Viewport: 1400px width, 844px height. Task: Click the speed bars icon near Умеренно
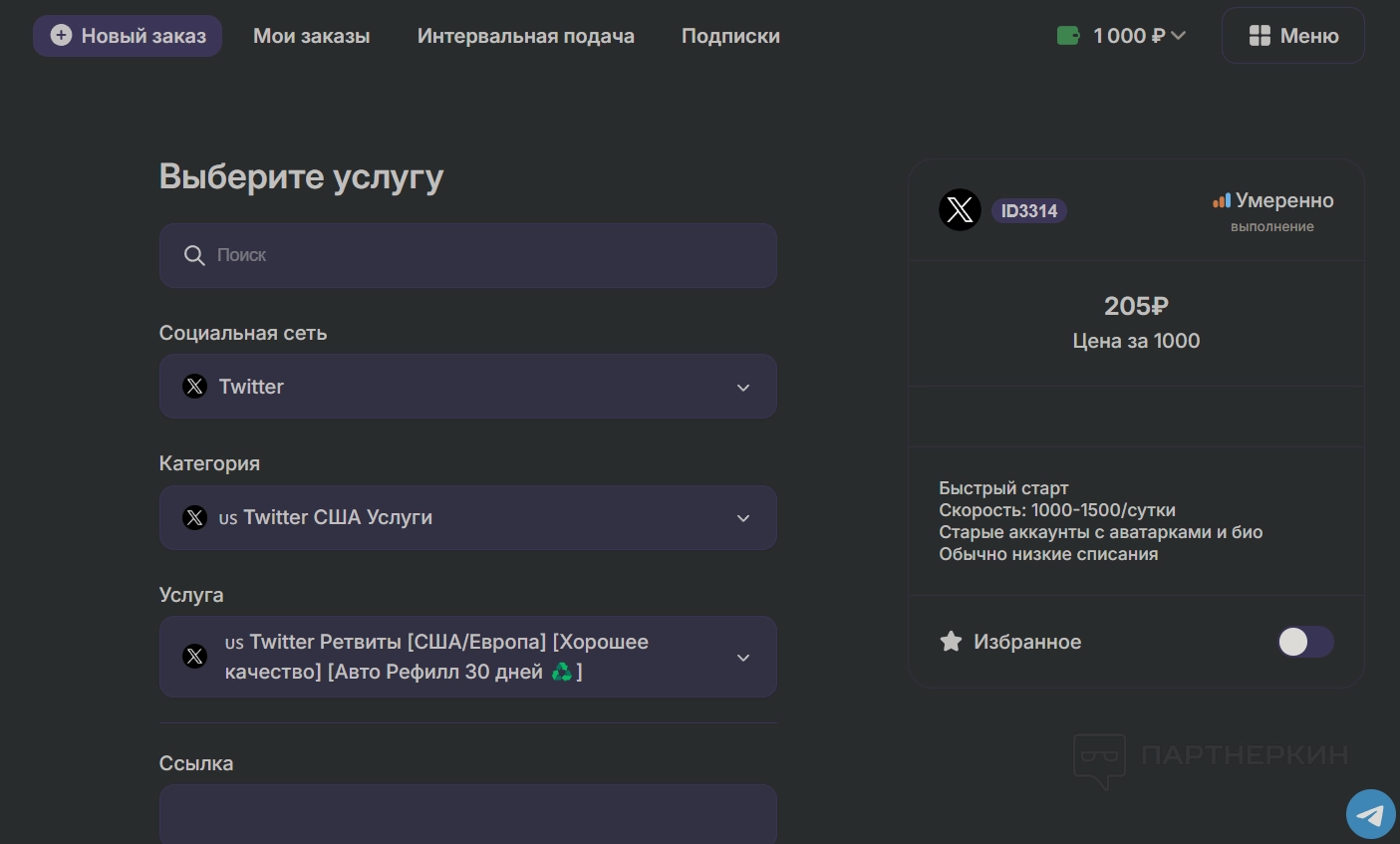click(1222, 201)
